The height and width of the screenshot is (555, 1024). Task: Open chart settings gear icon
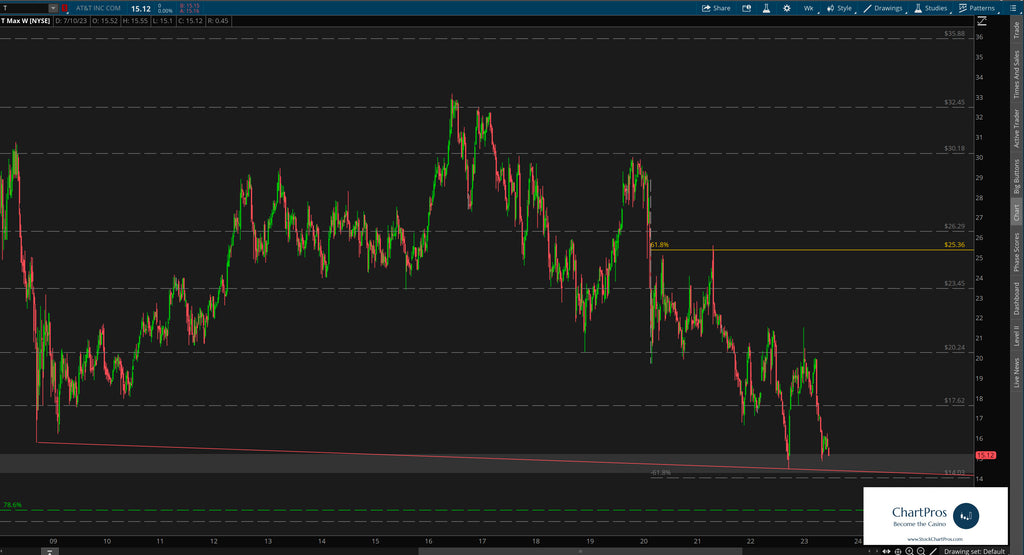tap(786, 8)
